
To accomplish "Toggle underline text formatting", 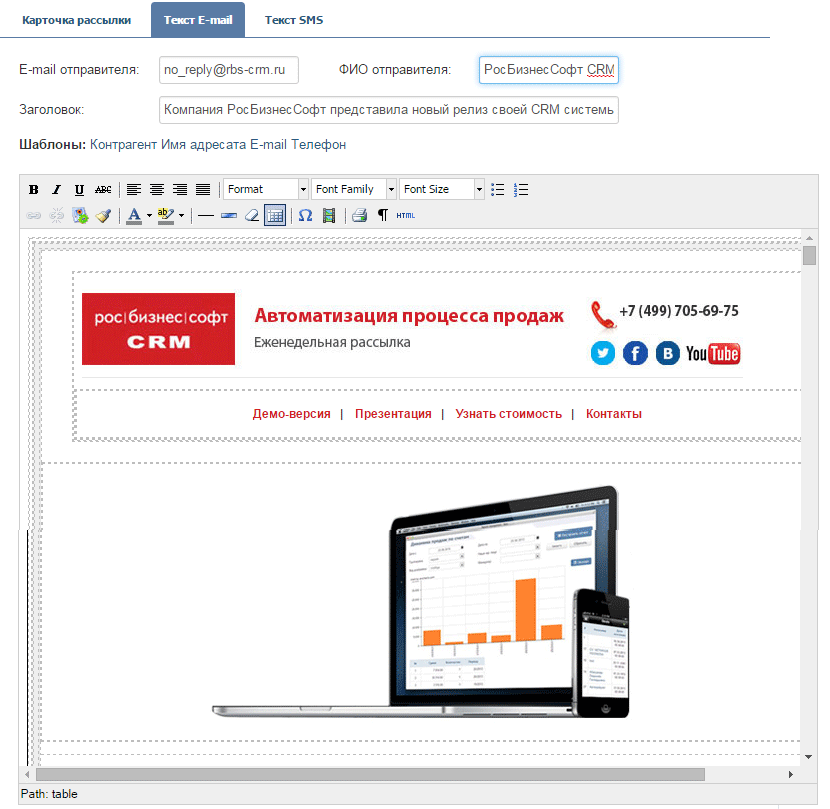I will 79,189.
